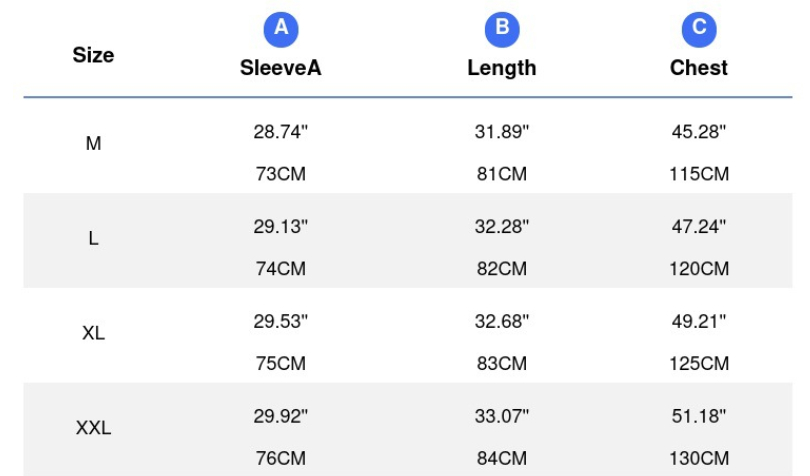810x476 pixels.
Task: Click the 51.18" chest value
Action: [699, 416]
